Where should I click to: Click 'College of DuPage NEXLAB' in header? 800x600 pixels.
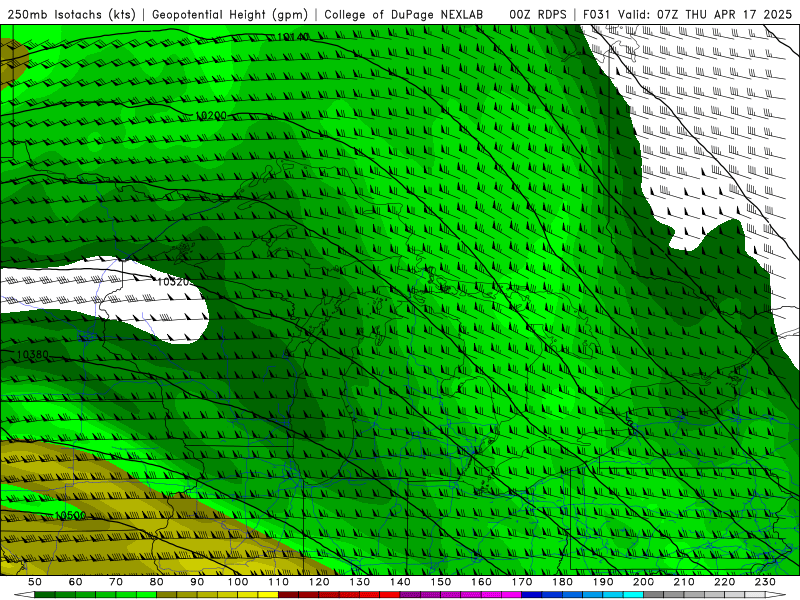coord(404,15)
